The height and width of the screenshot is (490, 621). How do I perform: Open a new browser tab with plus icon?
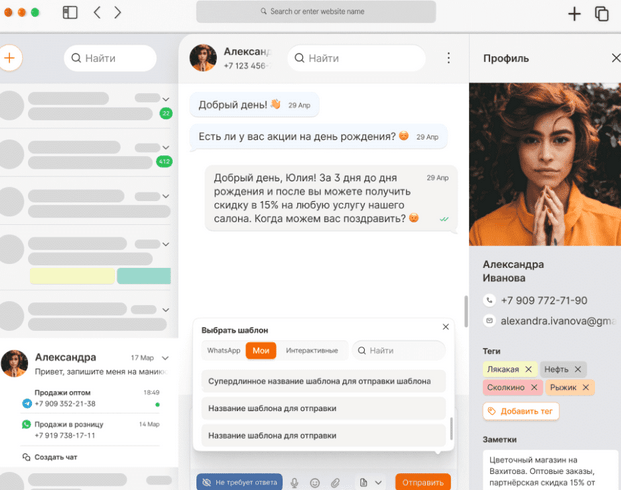[574, 13]
